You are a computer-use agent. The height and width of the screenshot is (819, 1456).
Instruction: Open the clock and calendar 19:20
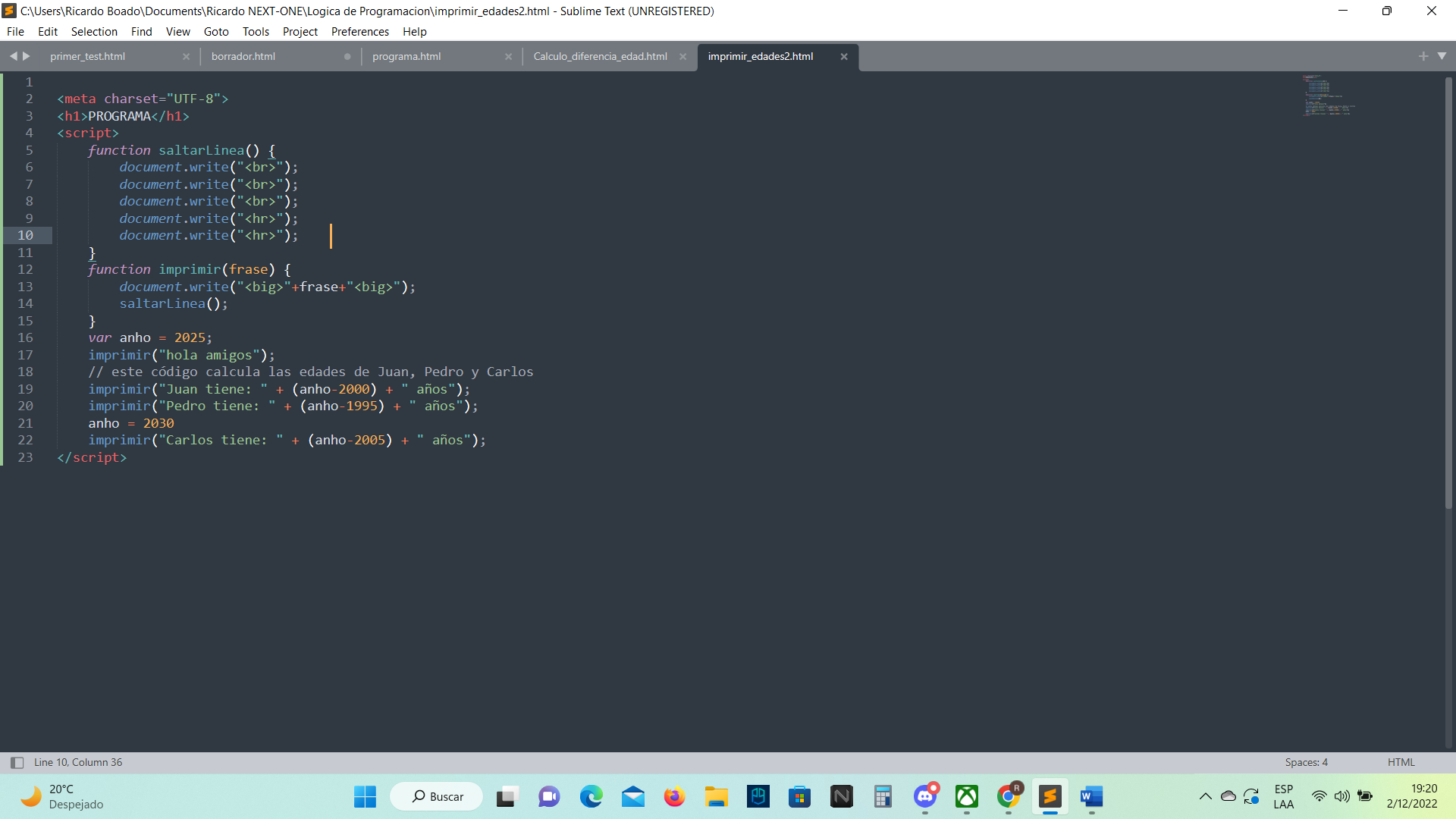[1412, 796]
